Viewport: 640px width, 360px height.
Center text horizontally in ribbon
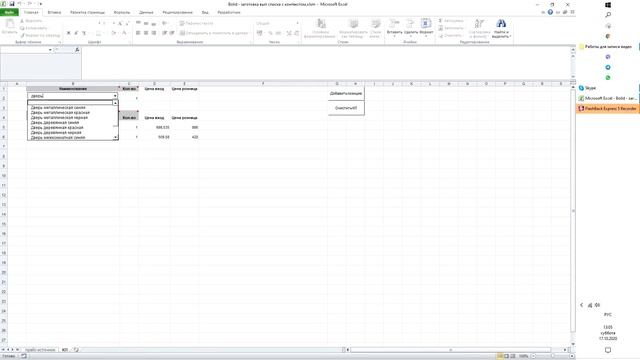tap(146, 33)
